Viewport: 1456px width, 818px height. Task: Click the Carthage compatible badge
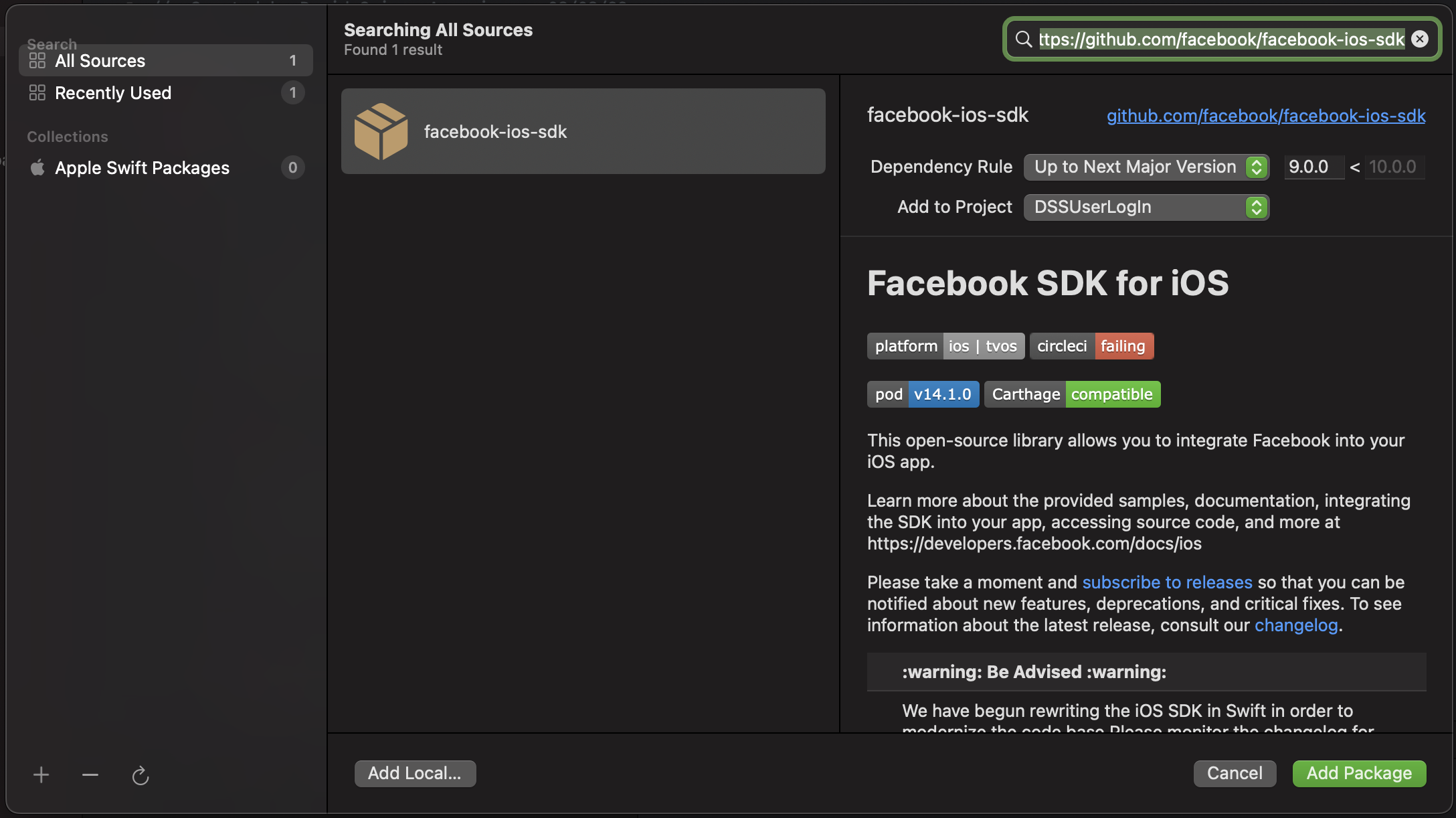1072,394
